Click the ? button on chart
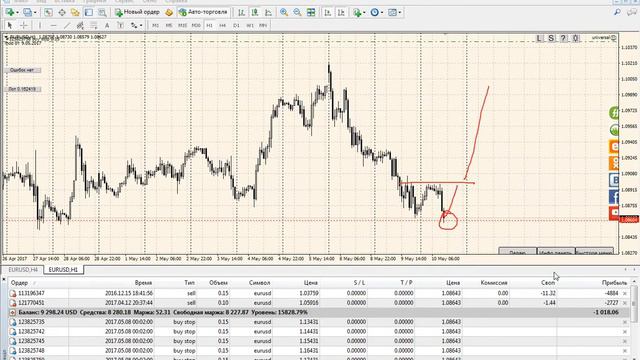Viewport: 640px width, 360px height. coord(563,38)
